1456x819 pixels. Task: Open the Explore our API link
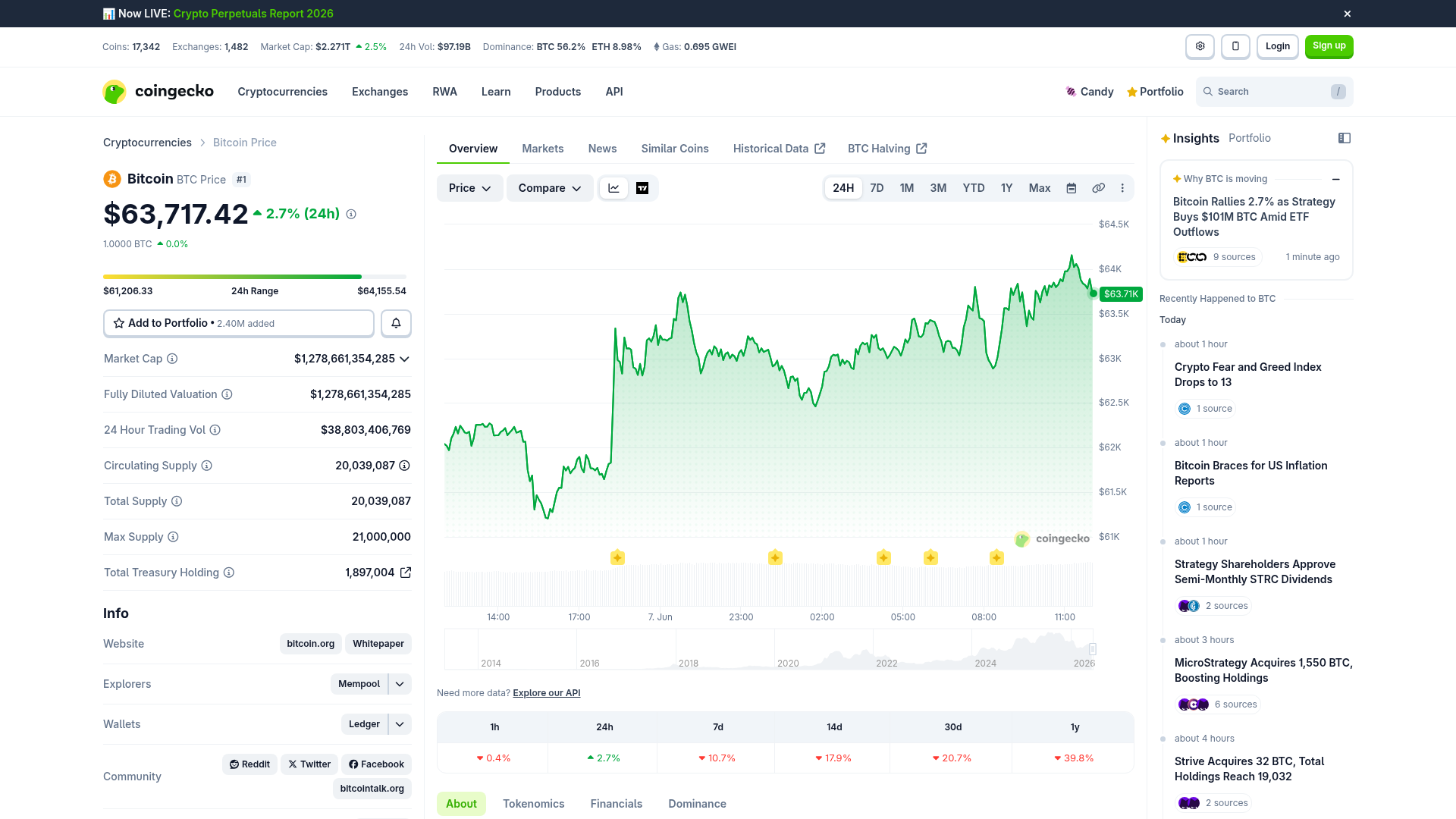coord(546,693)
